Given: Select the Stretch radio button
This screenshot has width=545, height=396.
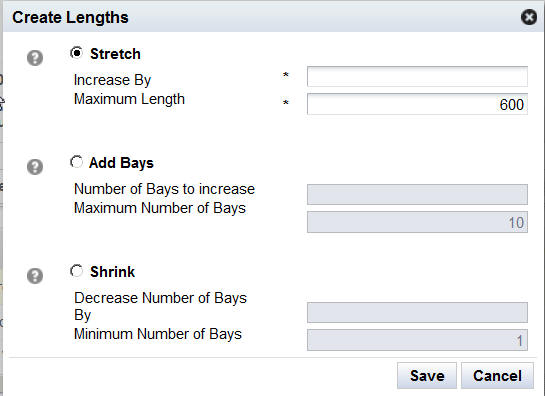Looking at the screenshot, I should (76, 53).
